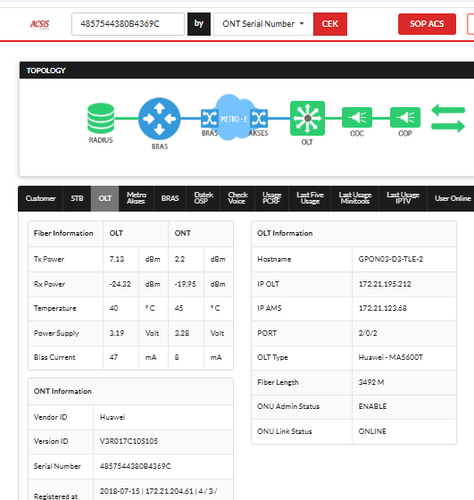Click OLT Type Huawei - MA5600T
This screenshot has height=500, width=474.
391,357
